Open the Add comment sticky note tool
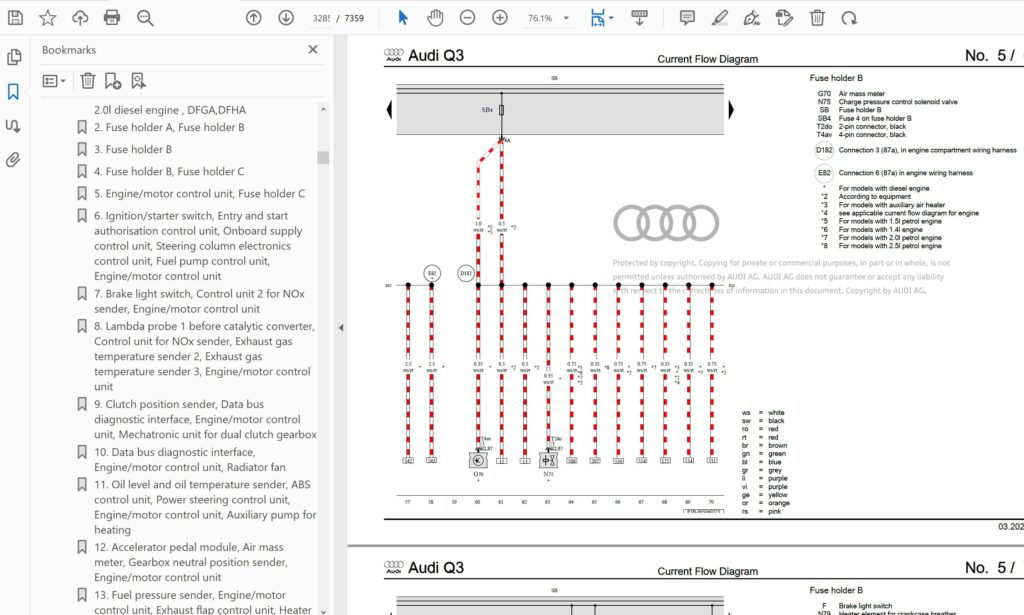The height and width of the screenshot is (615, 1024). (687, 18)
